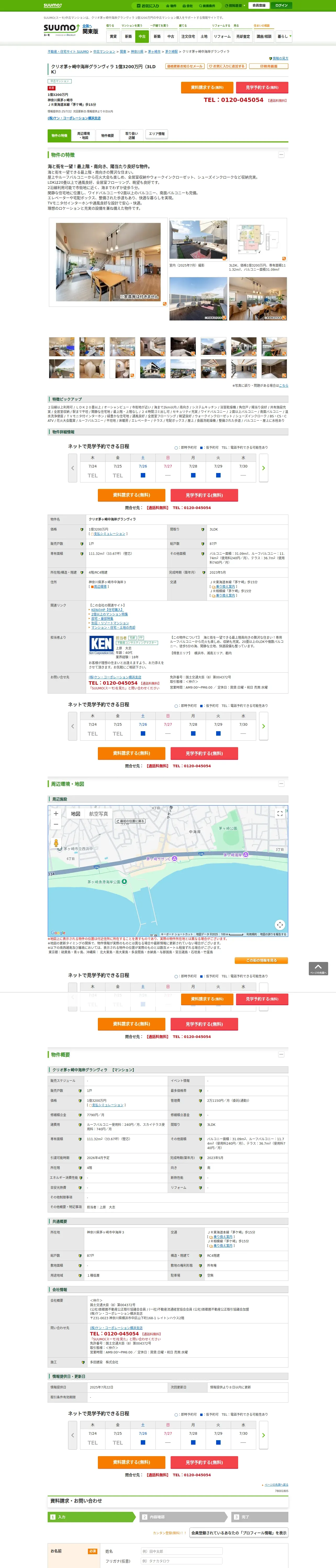The image size is (336, 1568).
Task: Pick up Street View pegman on map
Action: tap(56, 844)
